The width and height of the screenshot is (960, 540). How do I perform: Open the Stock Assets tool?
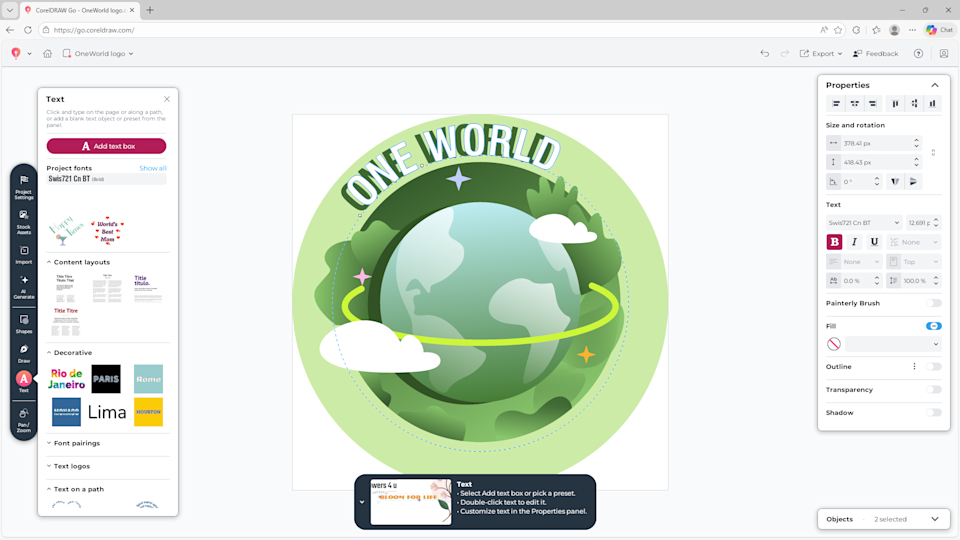pos(23,220)
